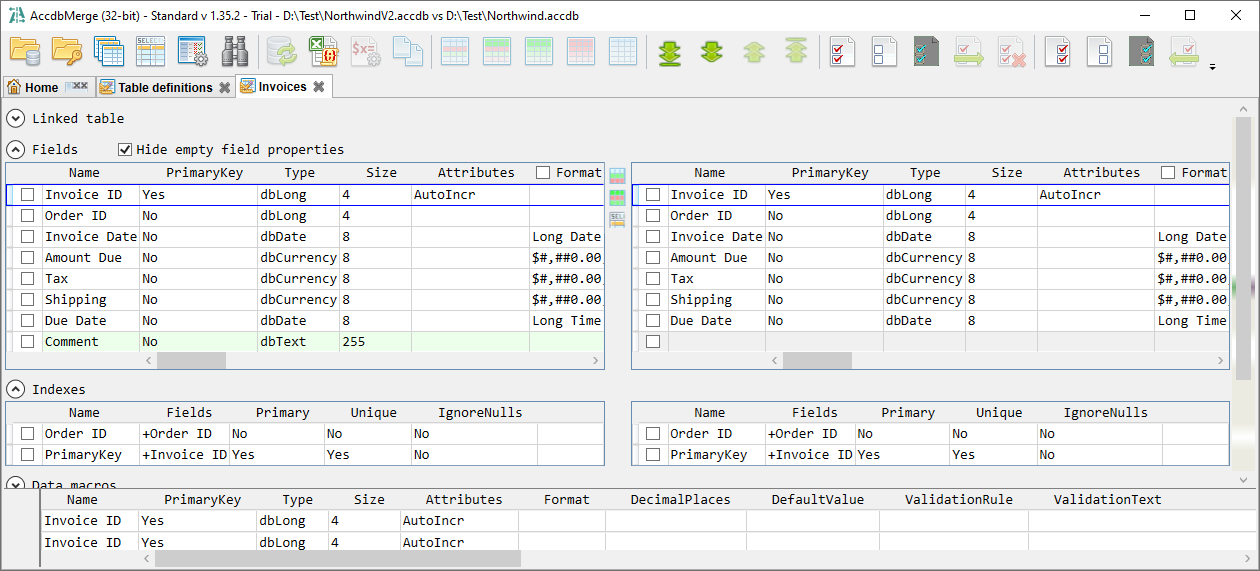Check right pane Shipping row checkbox
1260x571 pixels.
point(653,300)
